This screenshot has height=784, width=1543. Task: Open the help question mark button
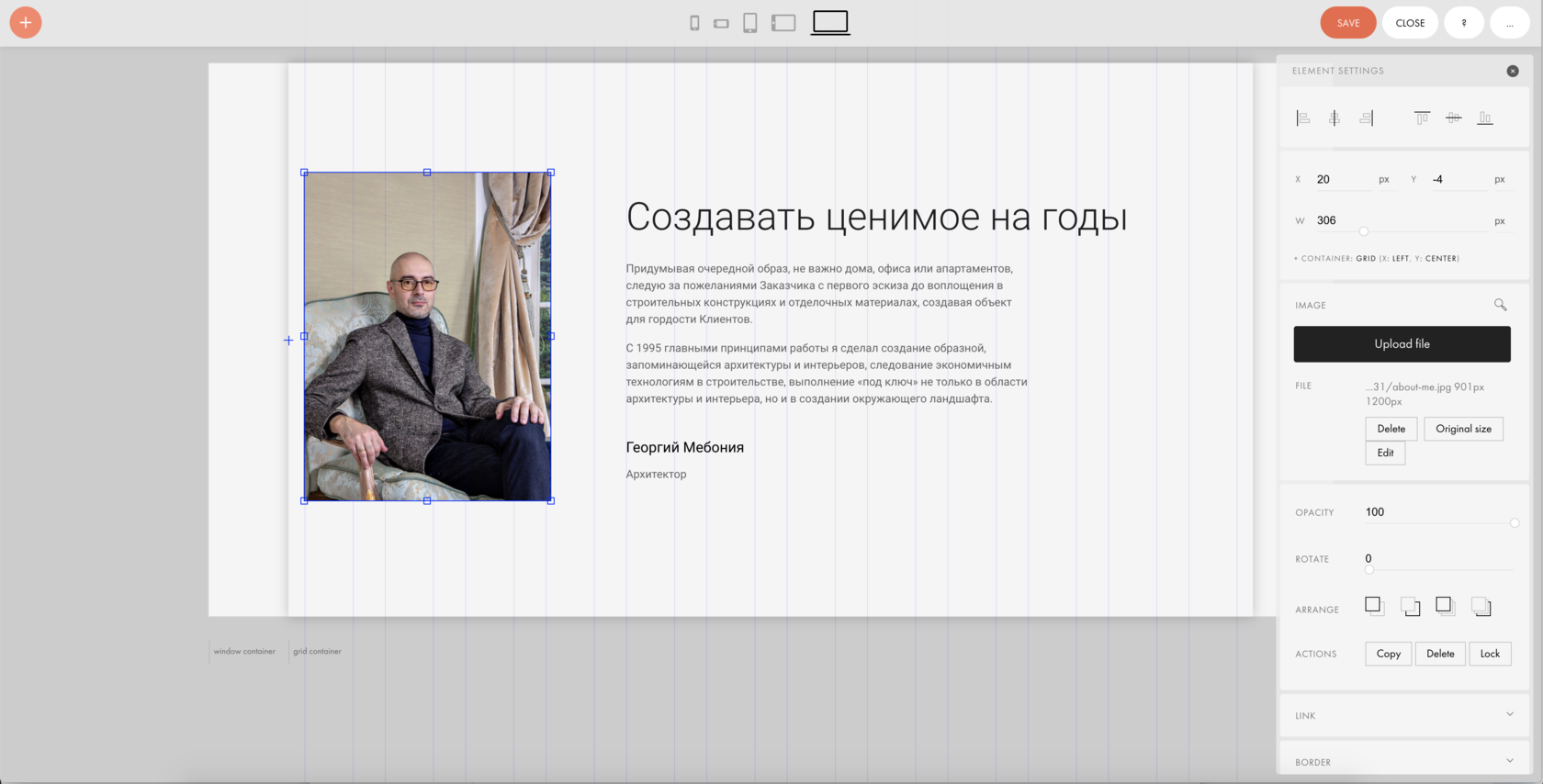1464,23
